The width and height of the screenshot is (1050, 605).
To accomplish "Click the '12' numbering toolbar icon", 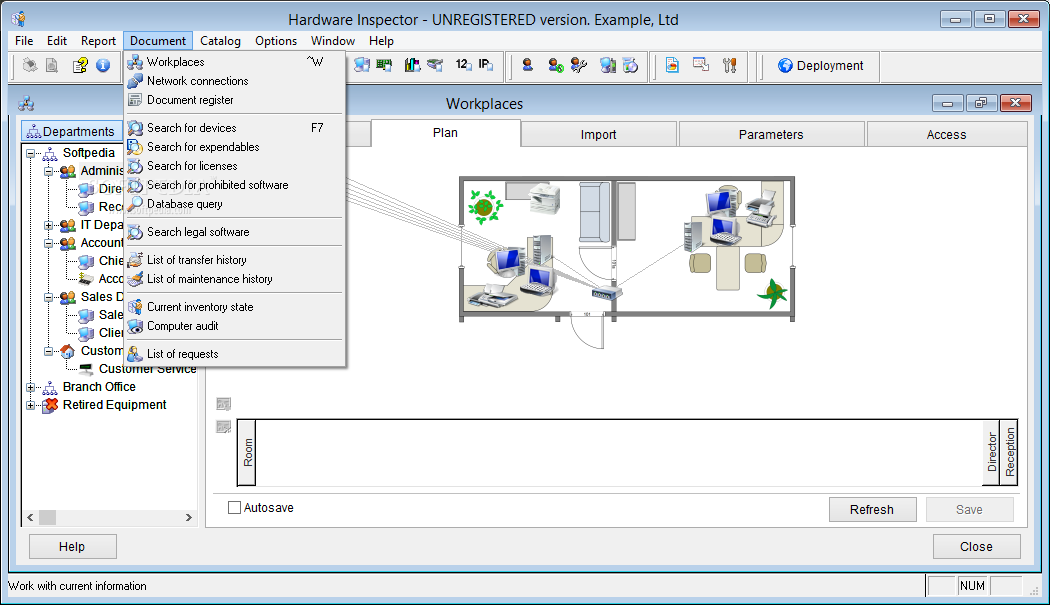I will click(x=463, y=65).
